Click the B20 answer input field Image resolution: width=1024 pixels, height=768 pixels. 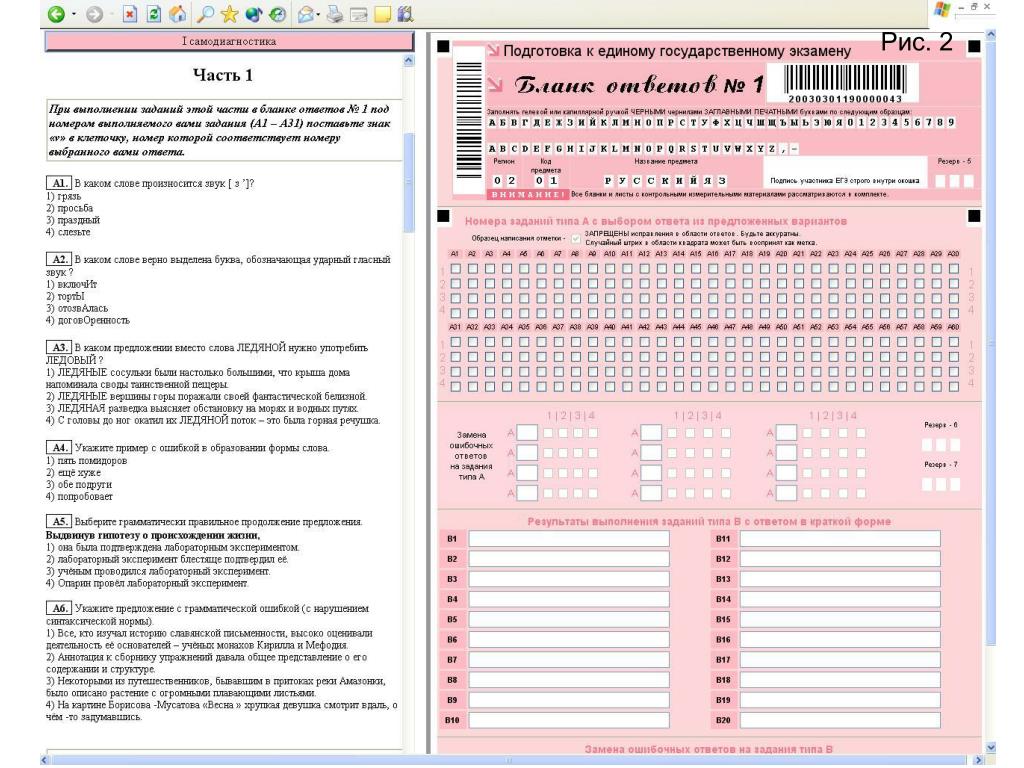click(x=840, y=720)
